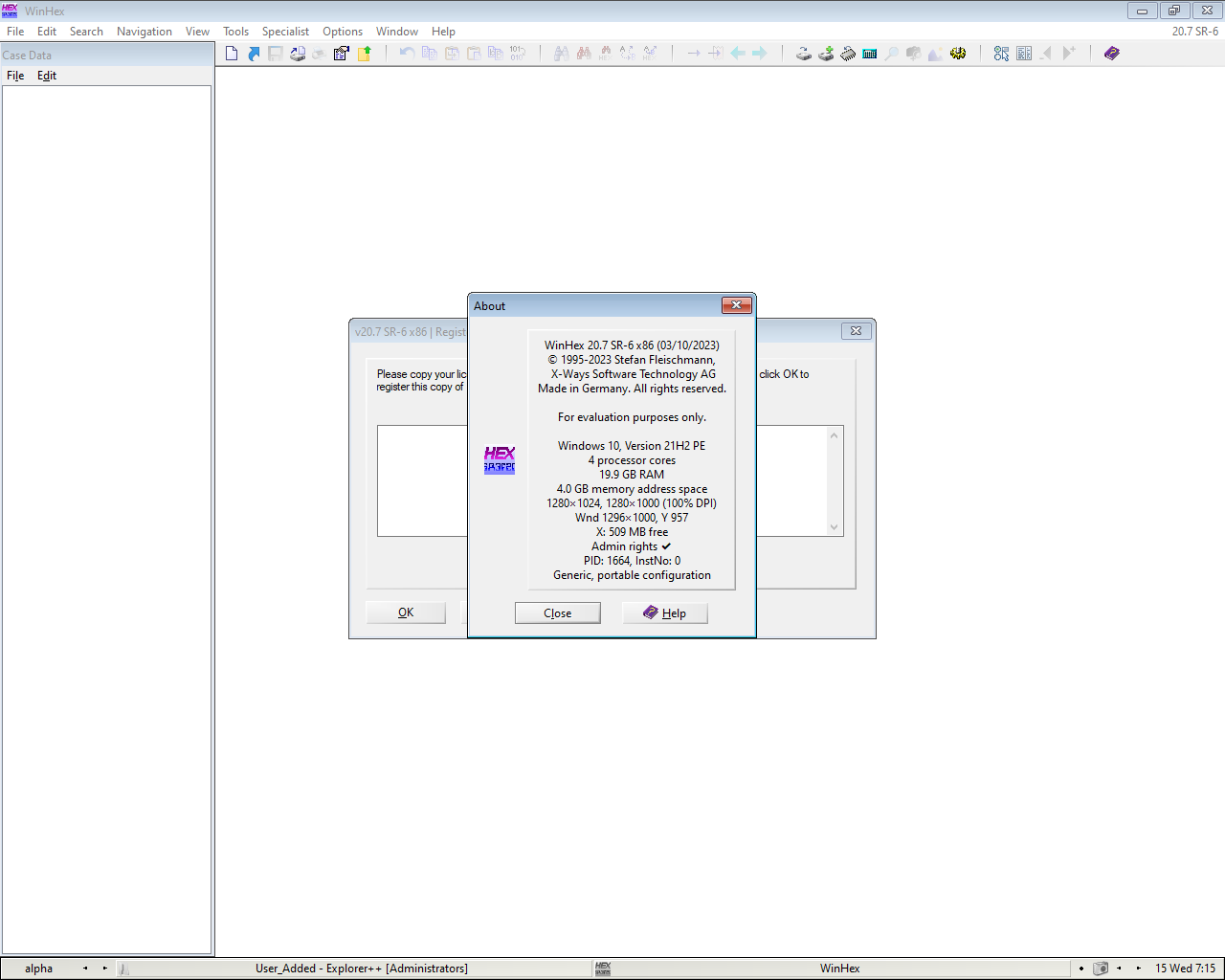Close the About dialog via red X

(736, 305)
